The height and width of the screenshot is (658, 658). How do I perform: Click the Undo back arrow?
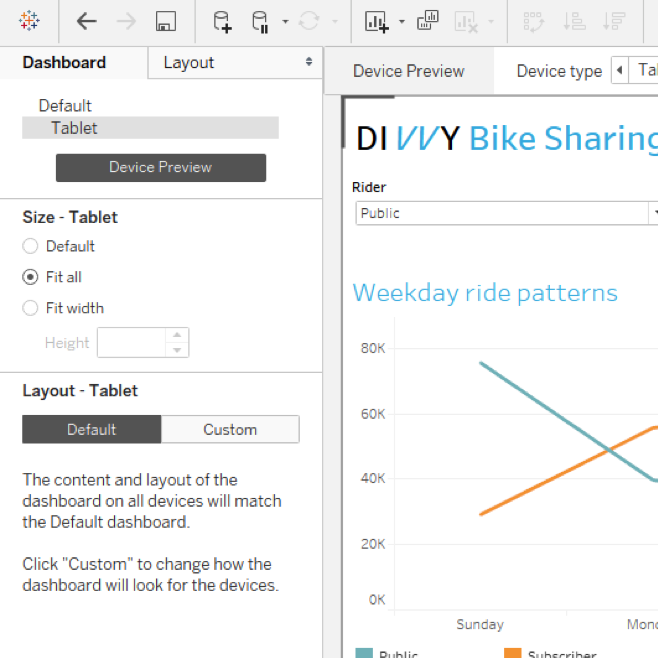point(87,21)
